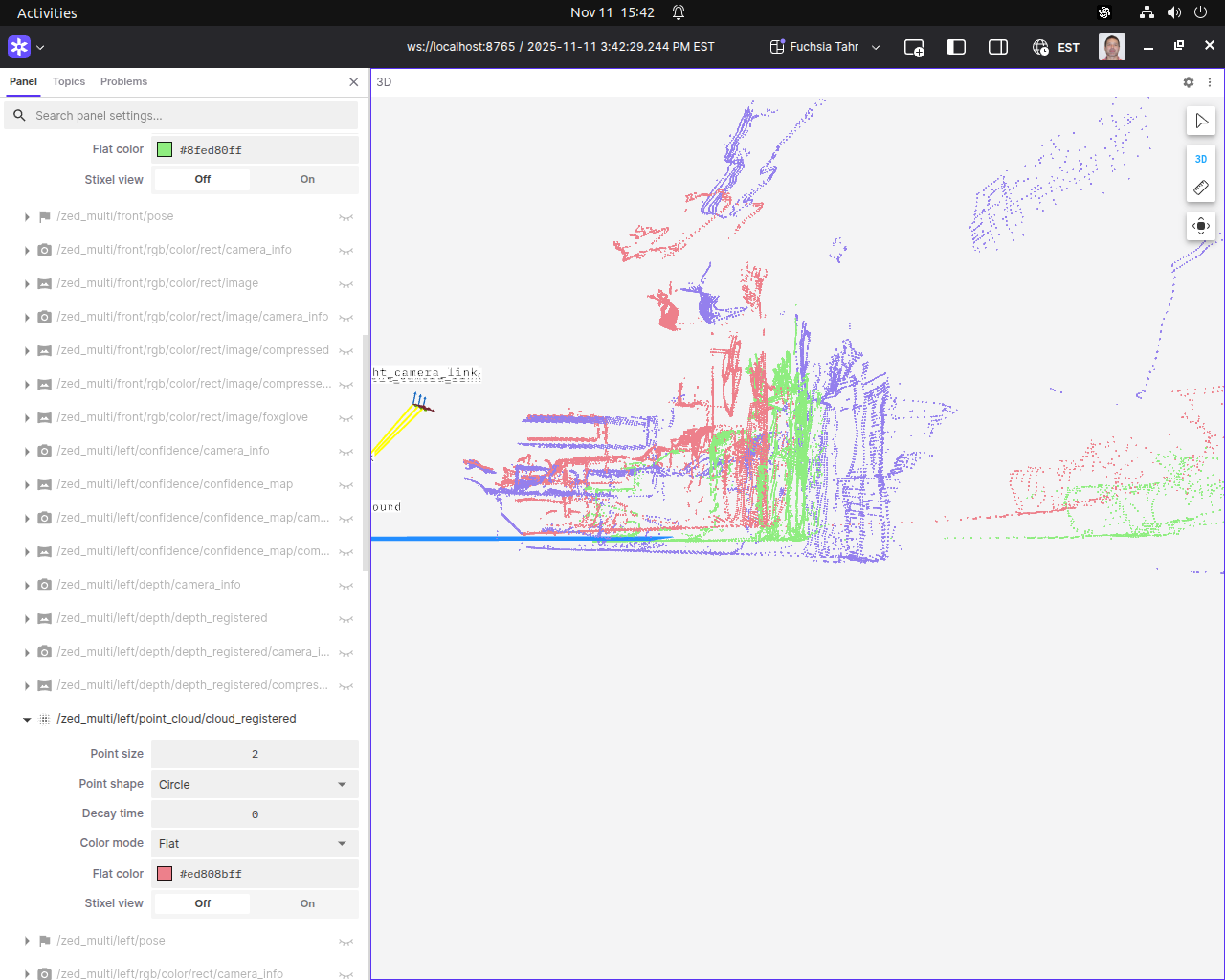The image size is (1225, 980).
Task: Show /zed_multi/left/depth/depth_registered visibility
Action: coord(345,619)
